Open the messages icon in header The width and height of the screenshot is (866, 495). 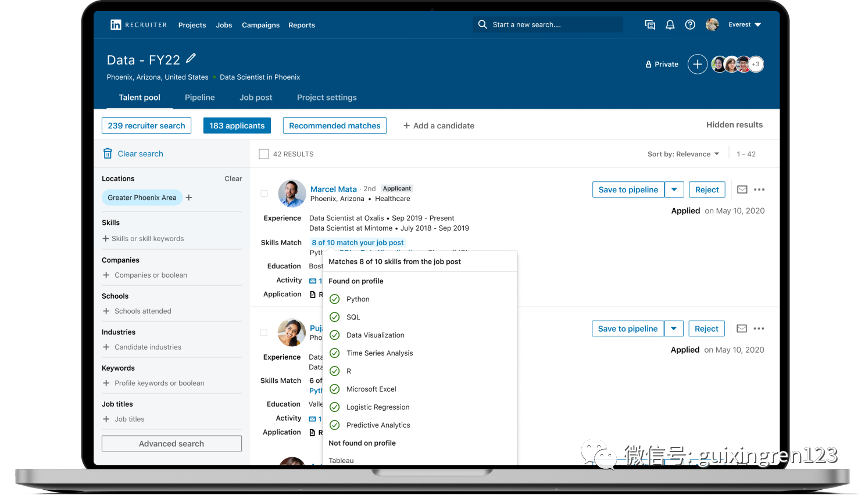point(650,25)
